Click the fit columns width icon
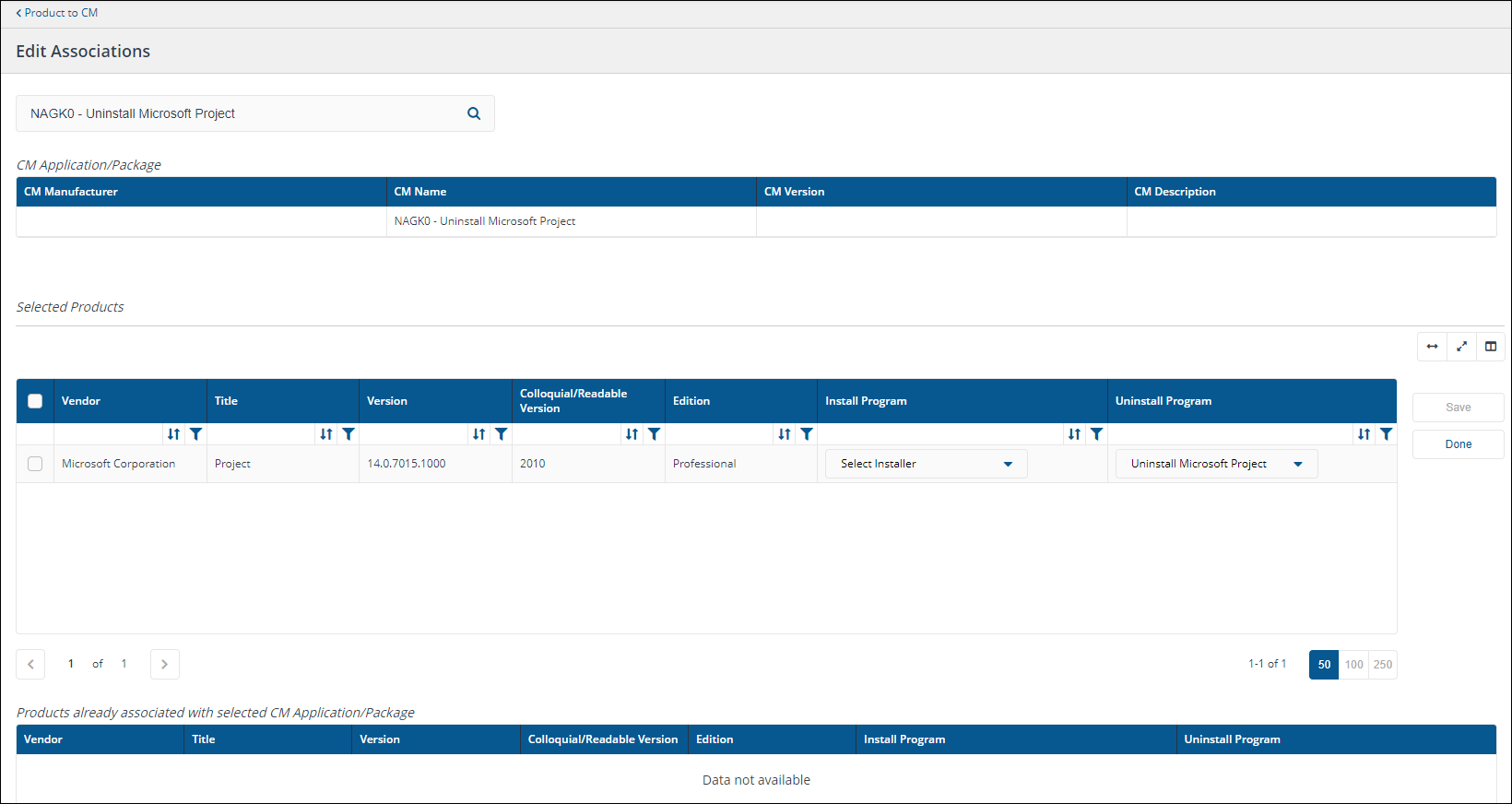1512x804 pixels. [x=1432, y=347]
